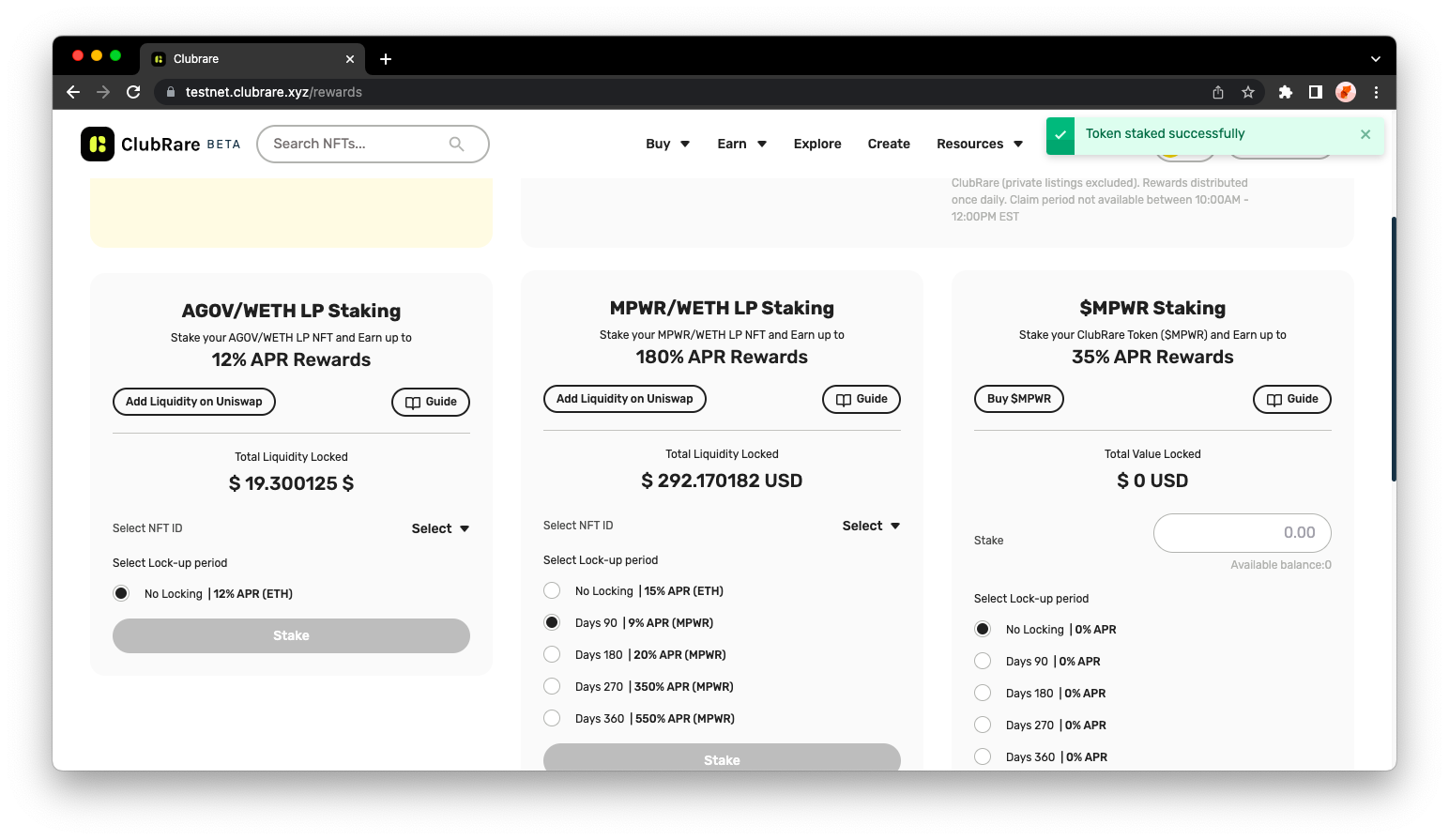
Task: Click the $ 0 USD value
Action: pos(1152,481)
